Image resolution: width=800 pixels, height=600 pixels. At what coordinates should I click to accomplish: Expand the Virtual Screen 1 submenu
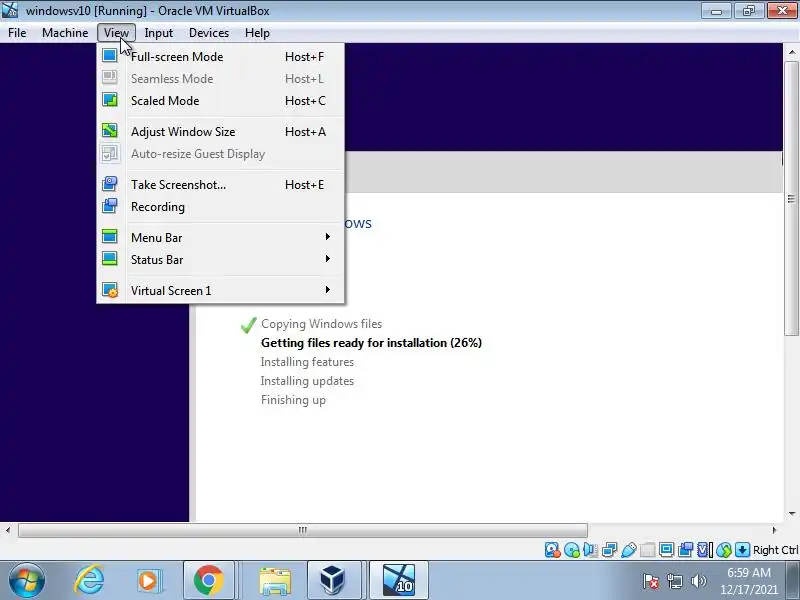click(x=220, y=290)
